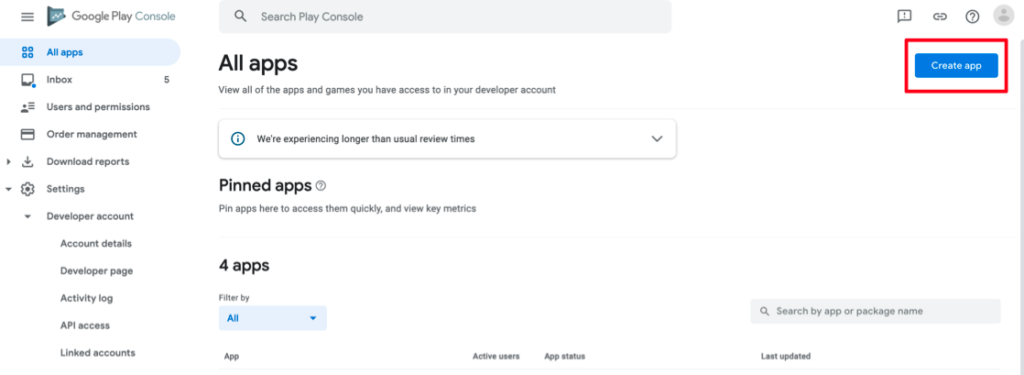Expand the Download reports tree arrow
Image resolution: width=1024 pixels, height=375 pixels.
tap(8, 161)
